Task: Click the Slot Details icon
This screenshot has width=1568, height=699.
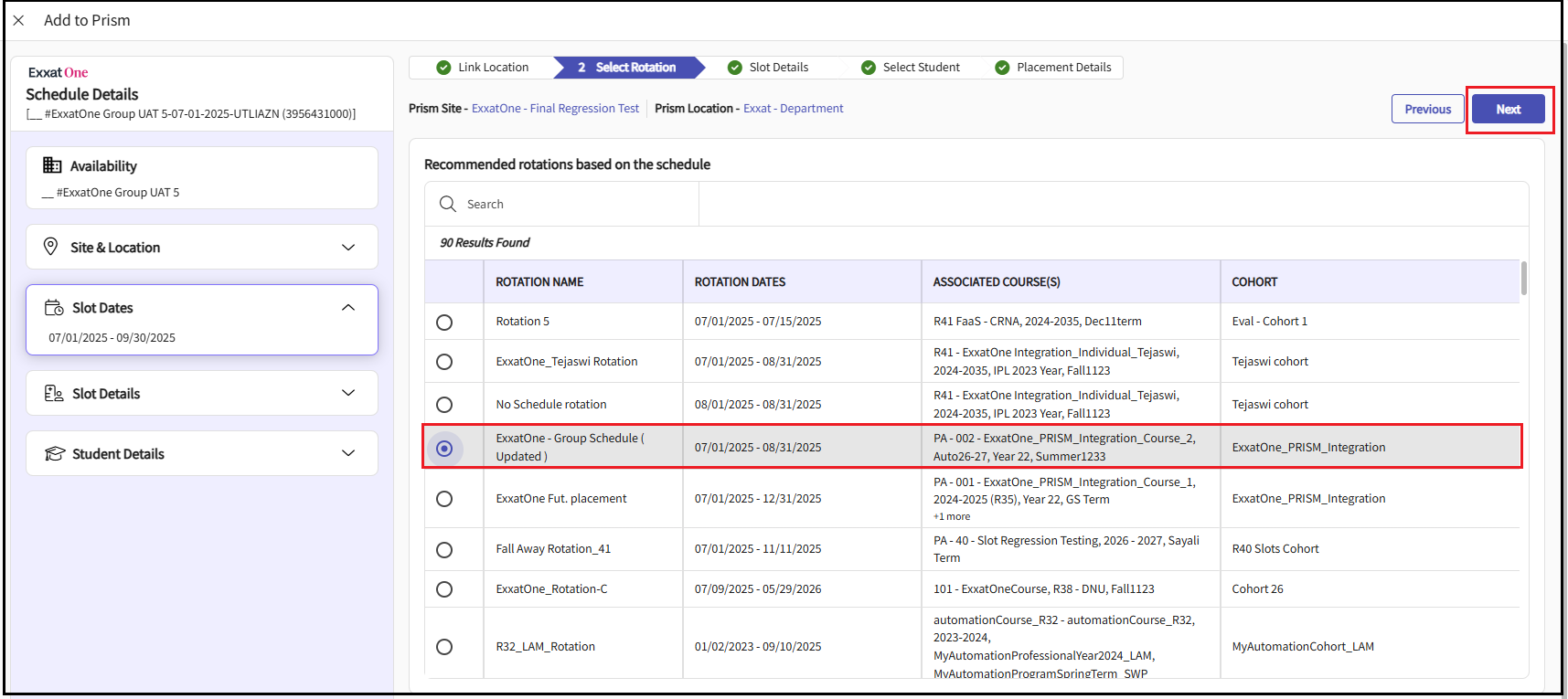Action: (x=54, y=393)
